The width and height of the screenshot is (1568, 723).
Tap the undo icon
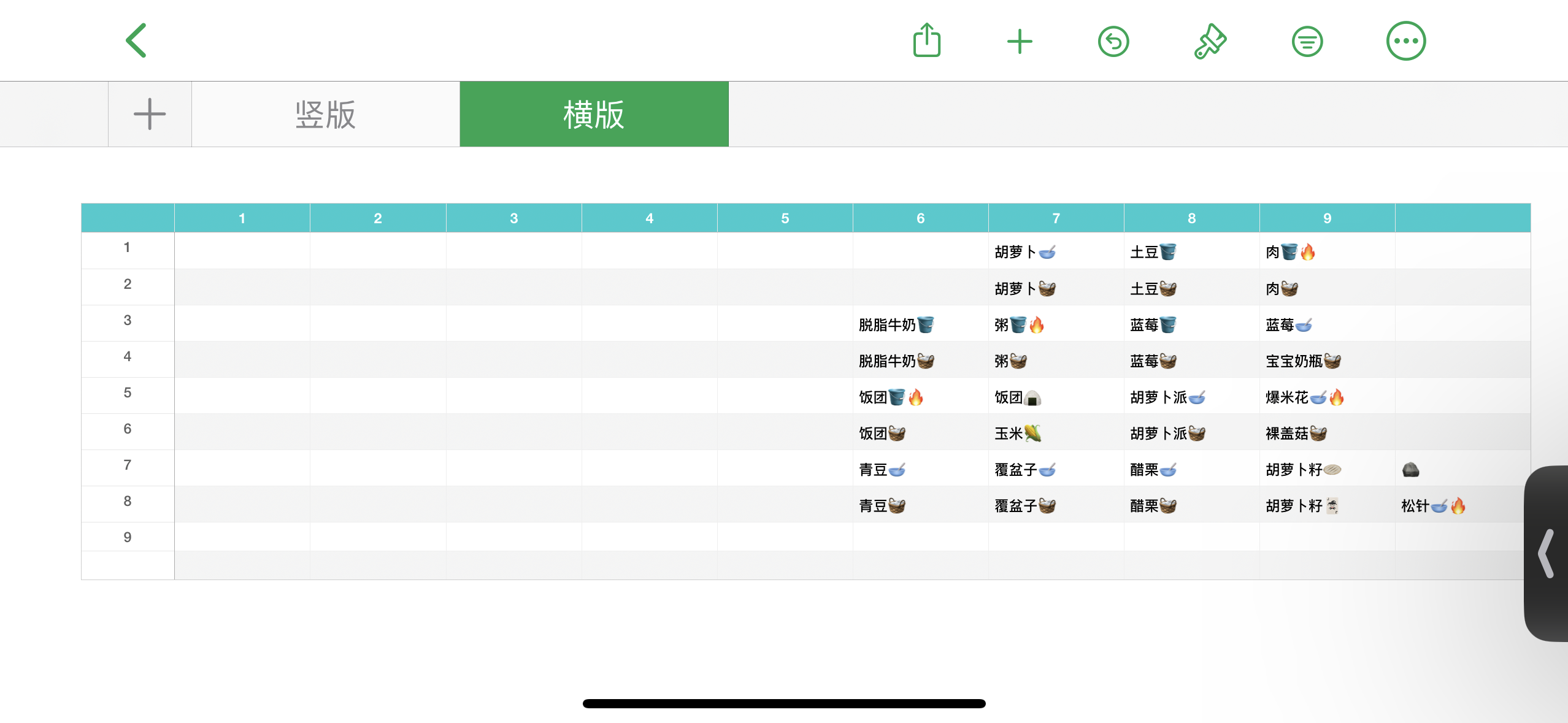[x=1113, y=42]
